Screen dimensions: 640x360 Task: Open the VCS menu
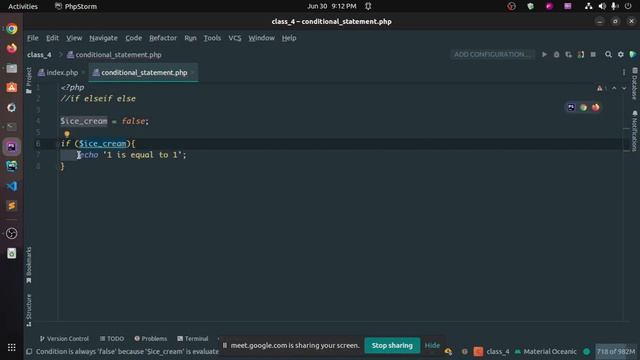pos(235,38)
